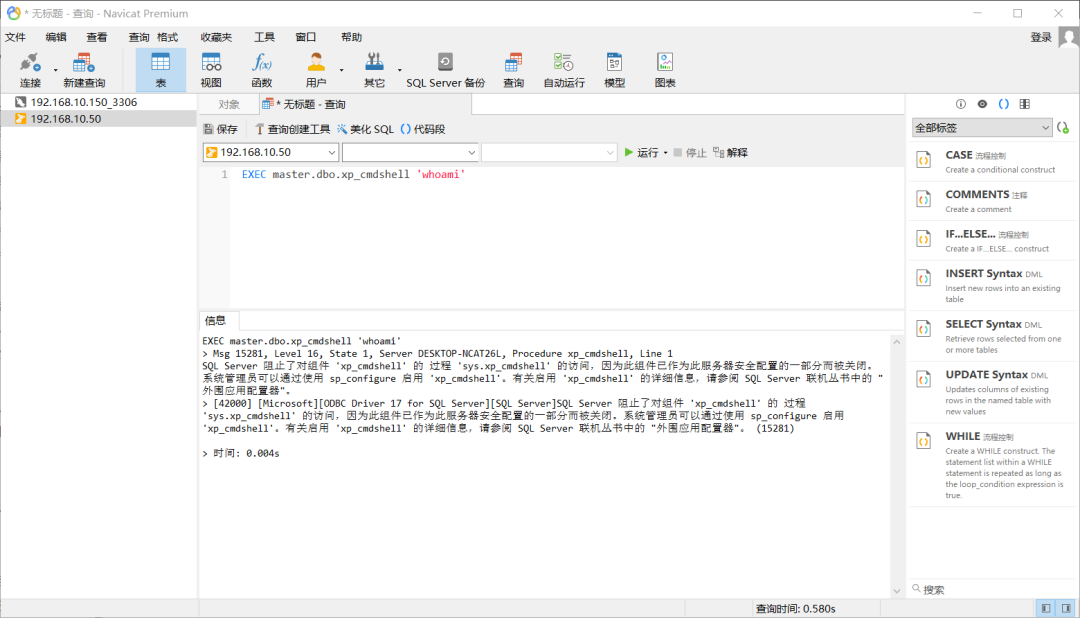Open the Function (函数) toolbar icon
This screenshot has height=618, width=1080.
pos(262,70)
